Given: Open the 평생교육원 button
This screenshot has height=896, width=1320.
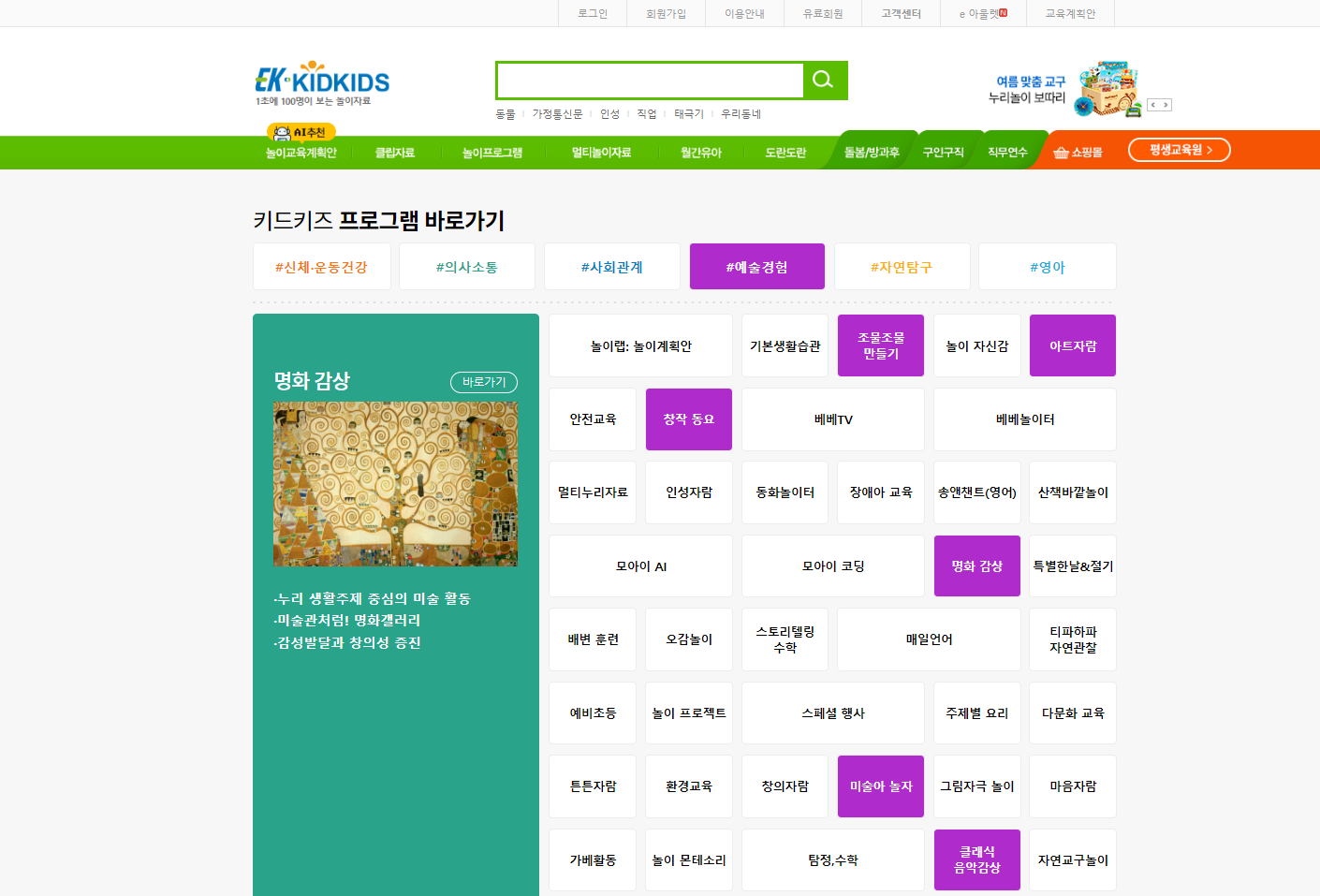Looking at the screenshot, I should 1179,150.
